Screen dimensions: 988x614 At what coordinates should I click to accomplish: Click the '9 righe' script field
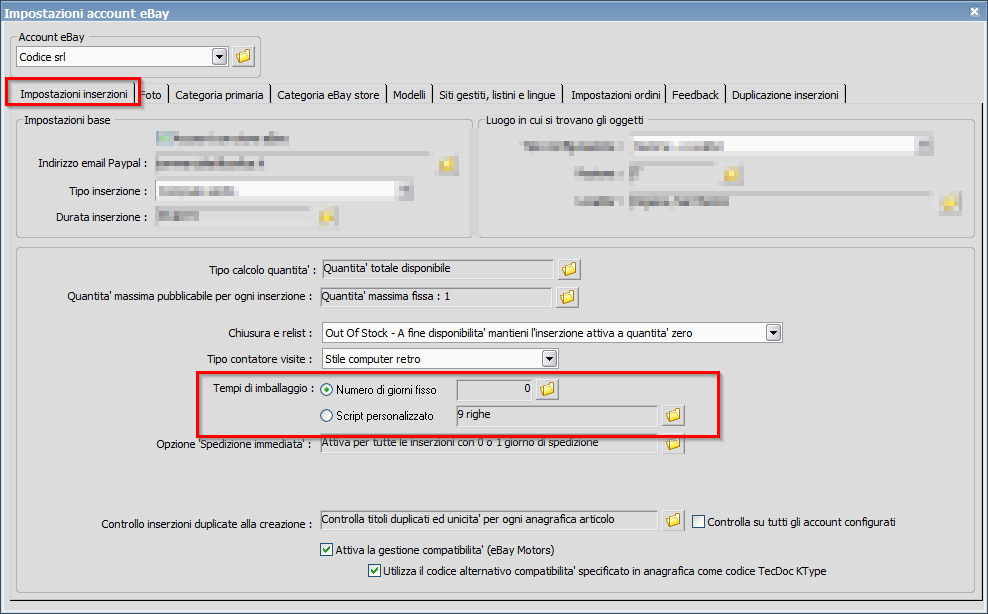point(557,415)
